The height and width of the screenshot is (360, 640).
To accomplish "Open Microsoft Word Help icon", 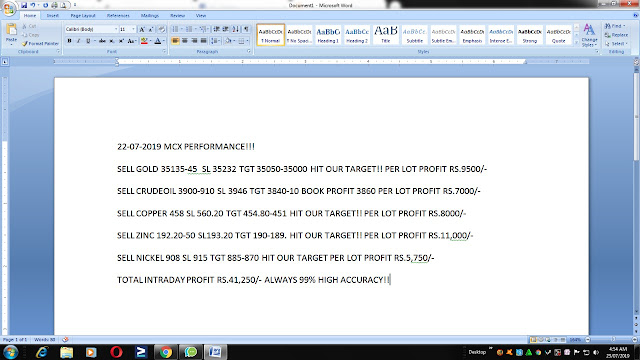I will point(636,16).
